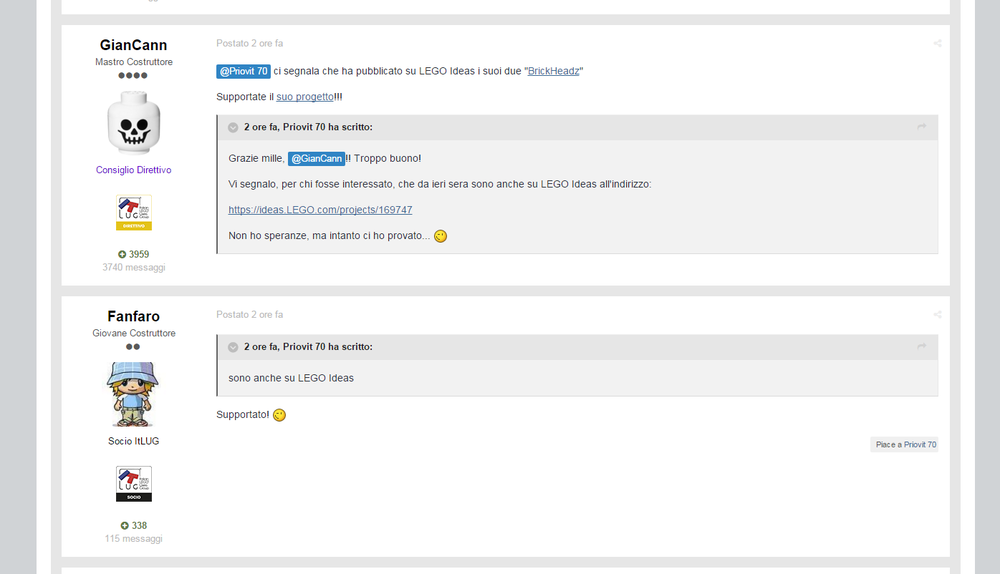Screen dimensions: 1000x574
Task: Click ItLUG Socio badge under Fanfaro
Action: tap(134, 483)
